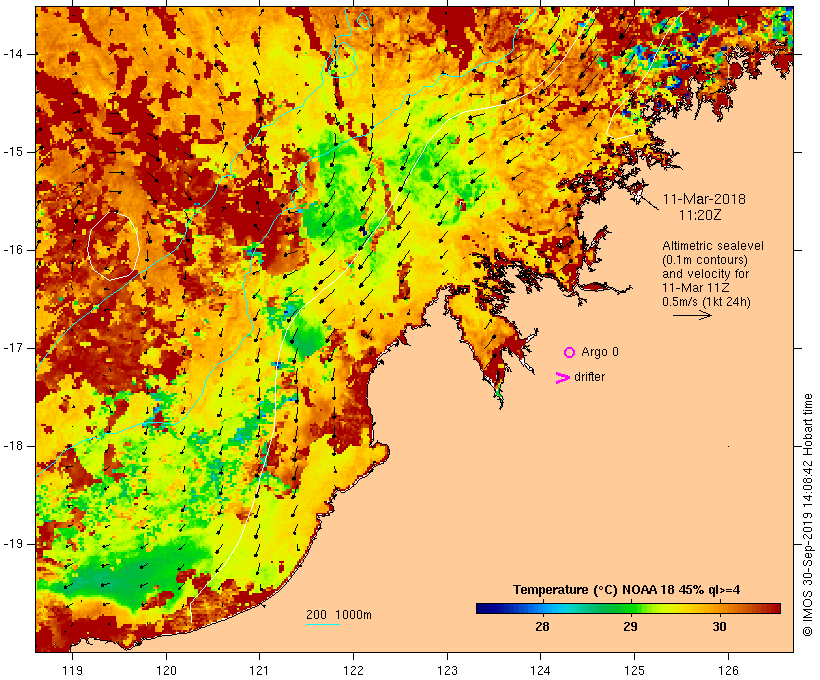Click the magenta drifter arrowhead legend marker

coord(562,378)
